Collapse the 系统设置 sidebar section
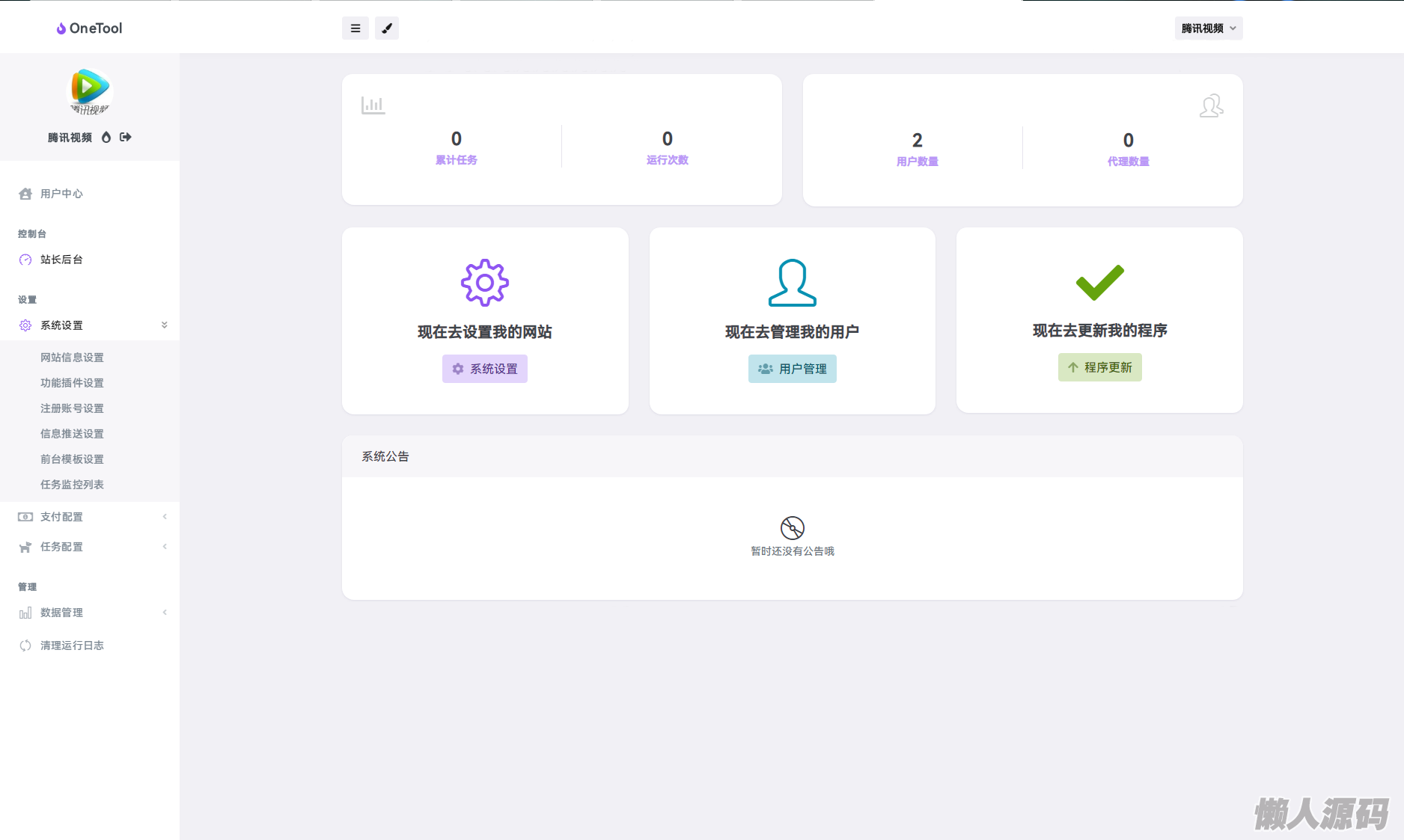 pos(90,325)
